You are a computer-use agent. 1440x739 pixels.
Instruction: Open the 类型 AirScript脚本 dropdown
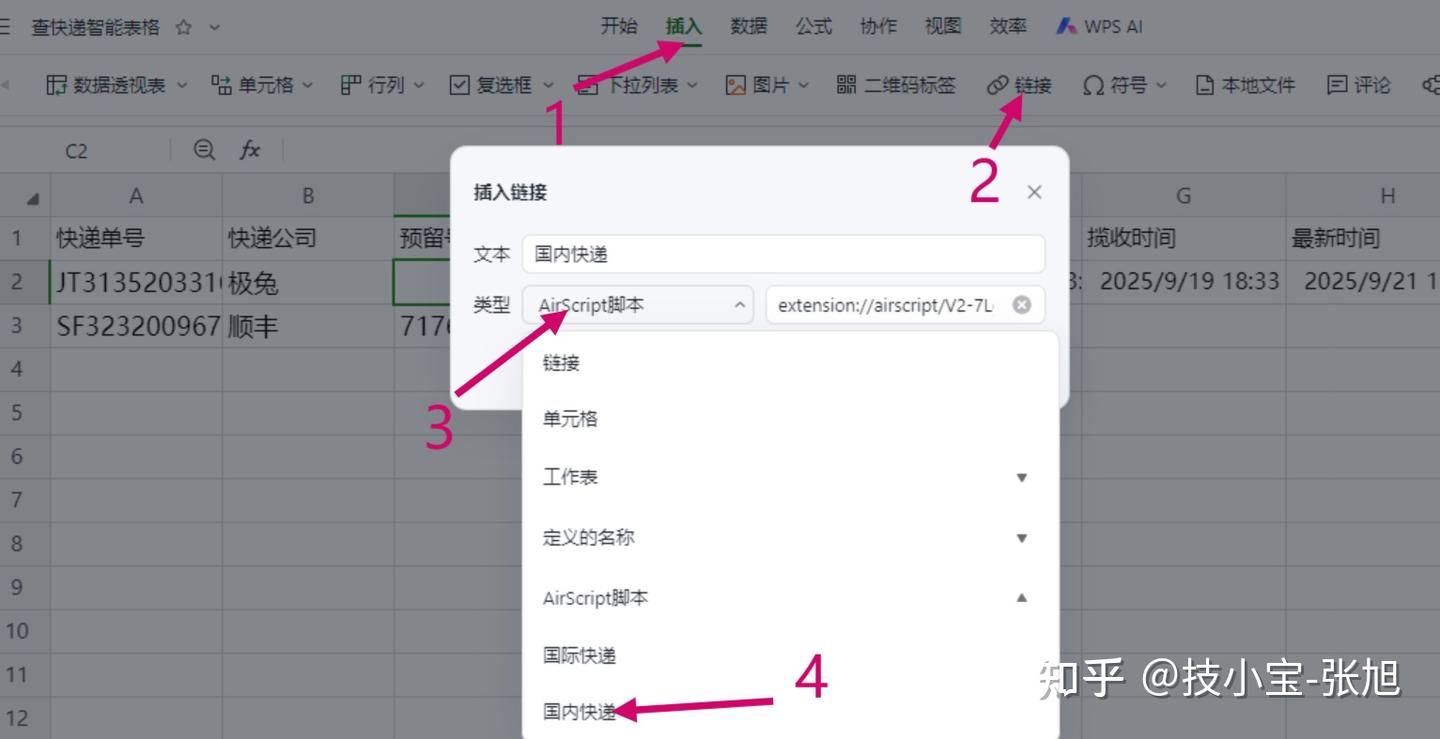[637, 305]
